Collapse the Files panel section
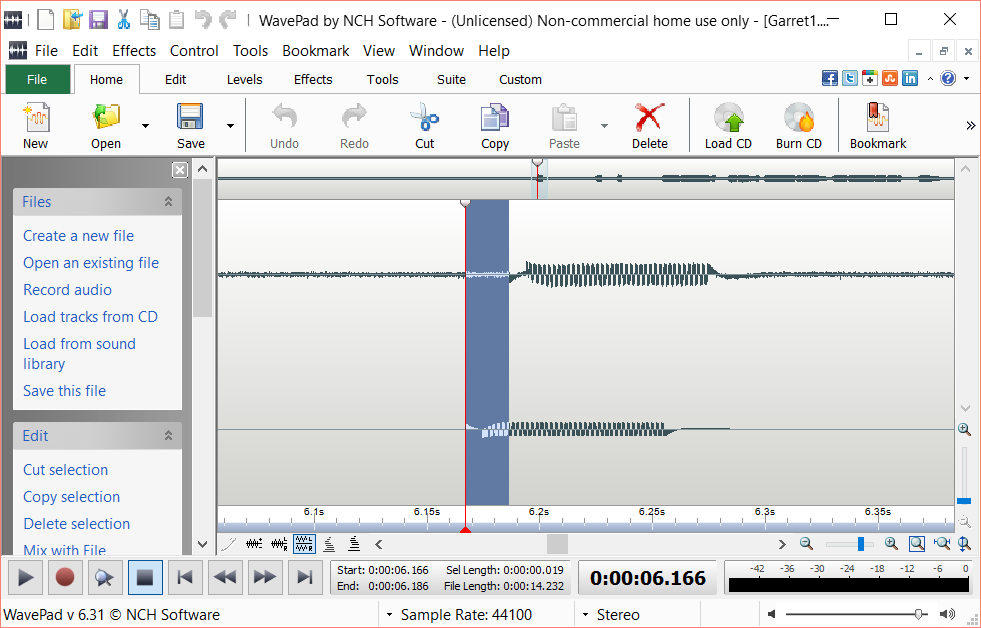The image size is (981, 628). pyautogui.click(x=168, y=201)
